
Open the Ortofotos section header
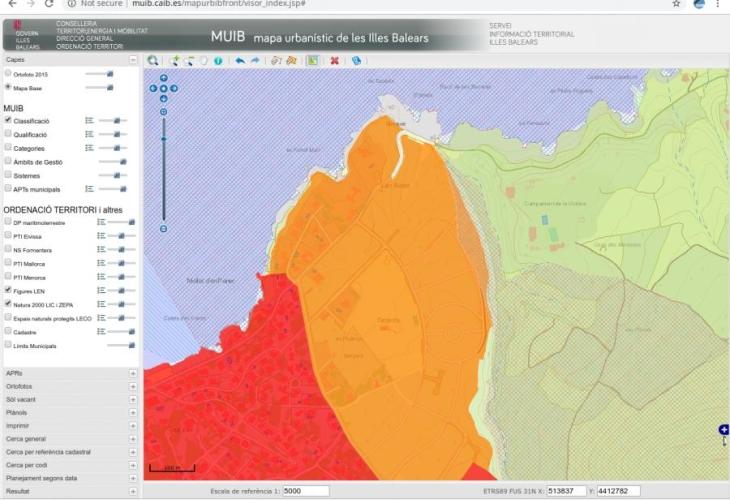tap(133, 386)
